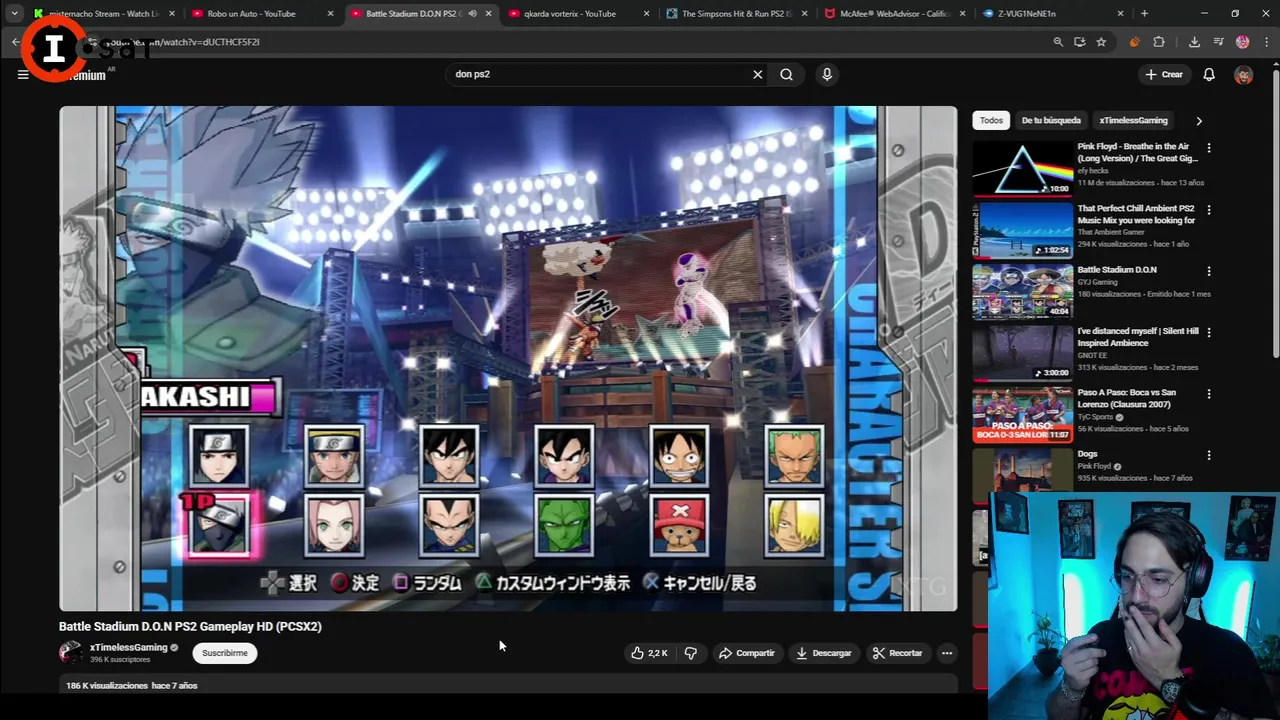Viewport: 1280px width, 720px height.
Task: Subscribe with the Suscribirme button
Action: [x=225, y=653]
